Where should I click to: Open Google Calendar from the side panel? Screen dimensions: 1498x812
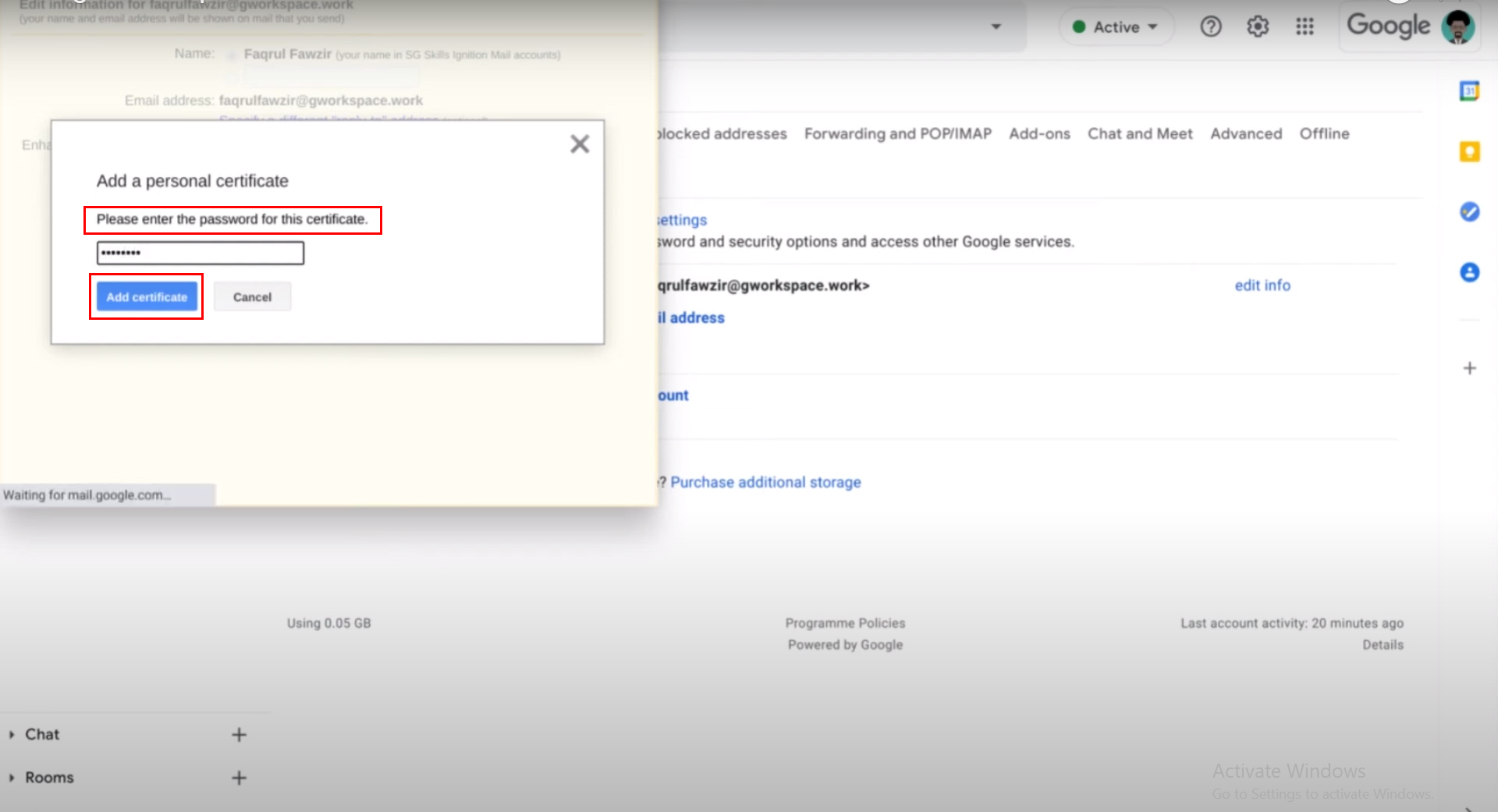click(1470, 90)
